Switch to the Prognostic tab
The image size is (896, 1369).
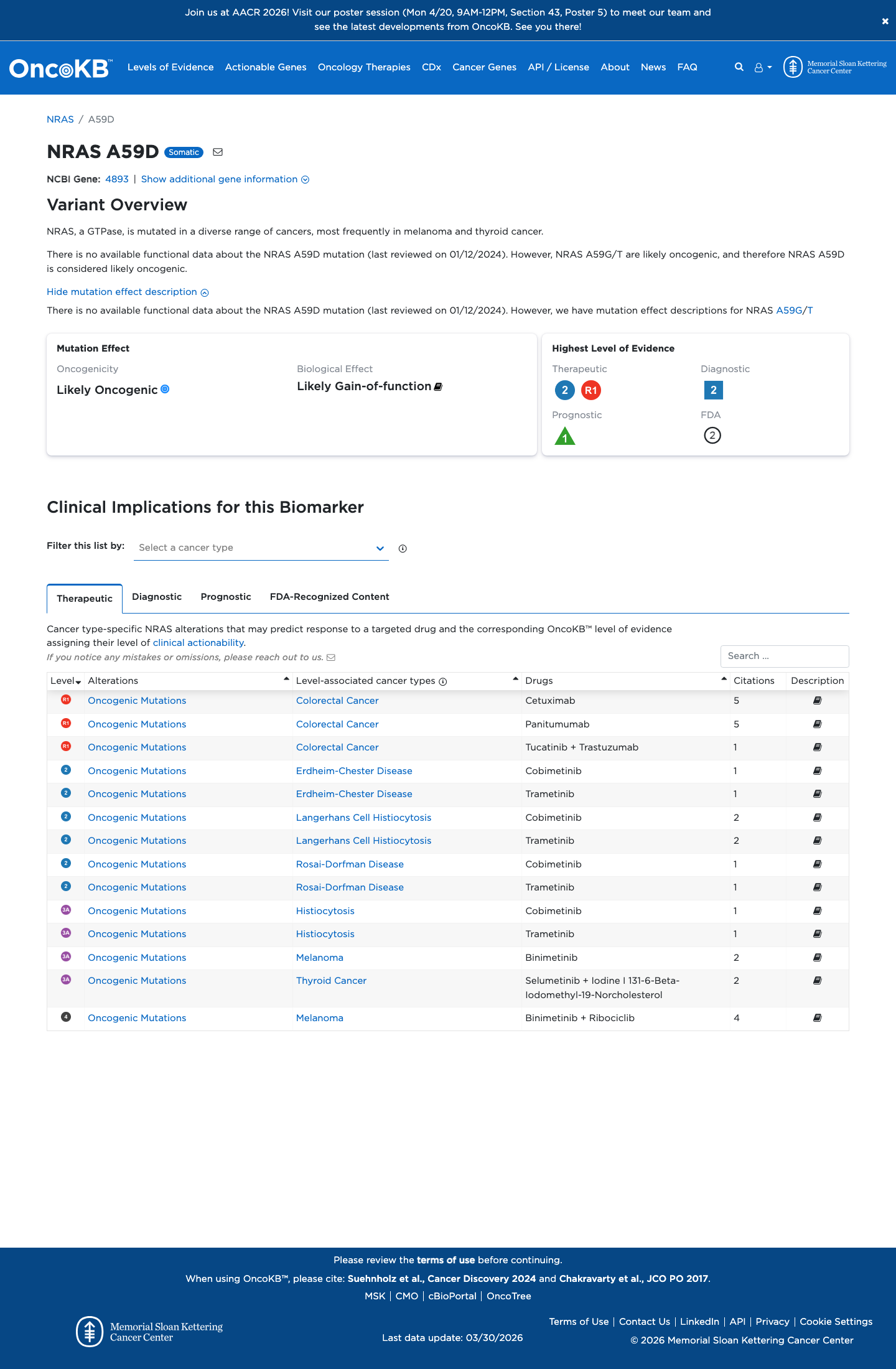226,597
